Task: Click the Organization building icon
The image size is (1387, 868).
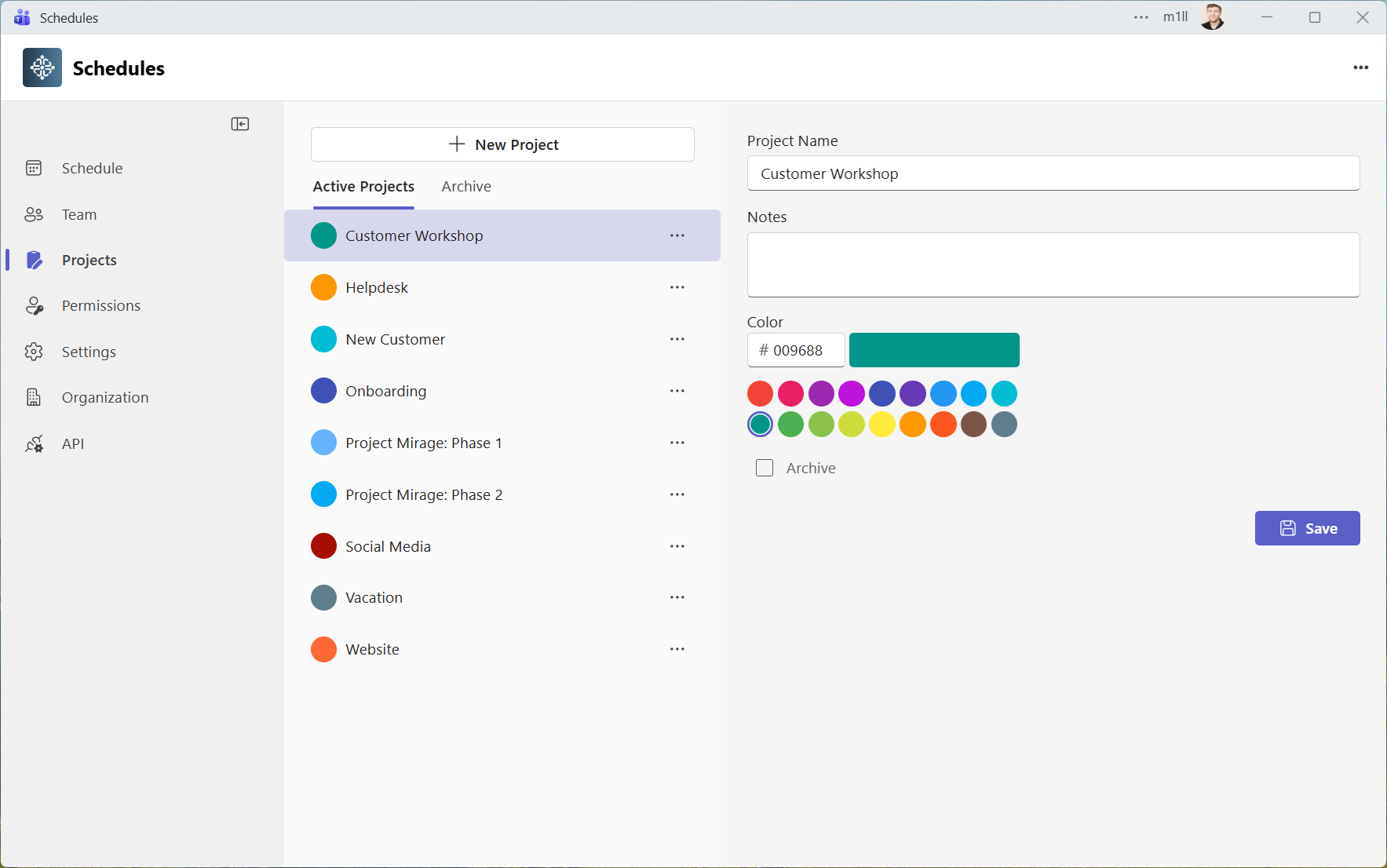Action: [34, 397]
